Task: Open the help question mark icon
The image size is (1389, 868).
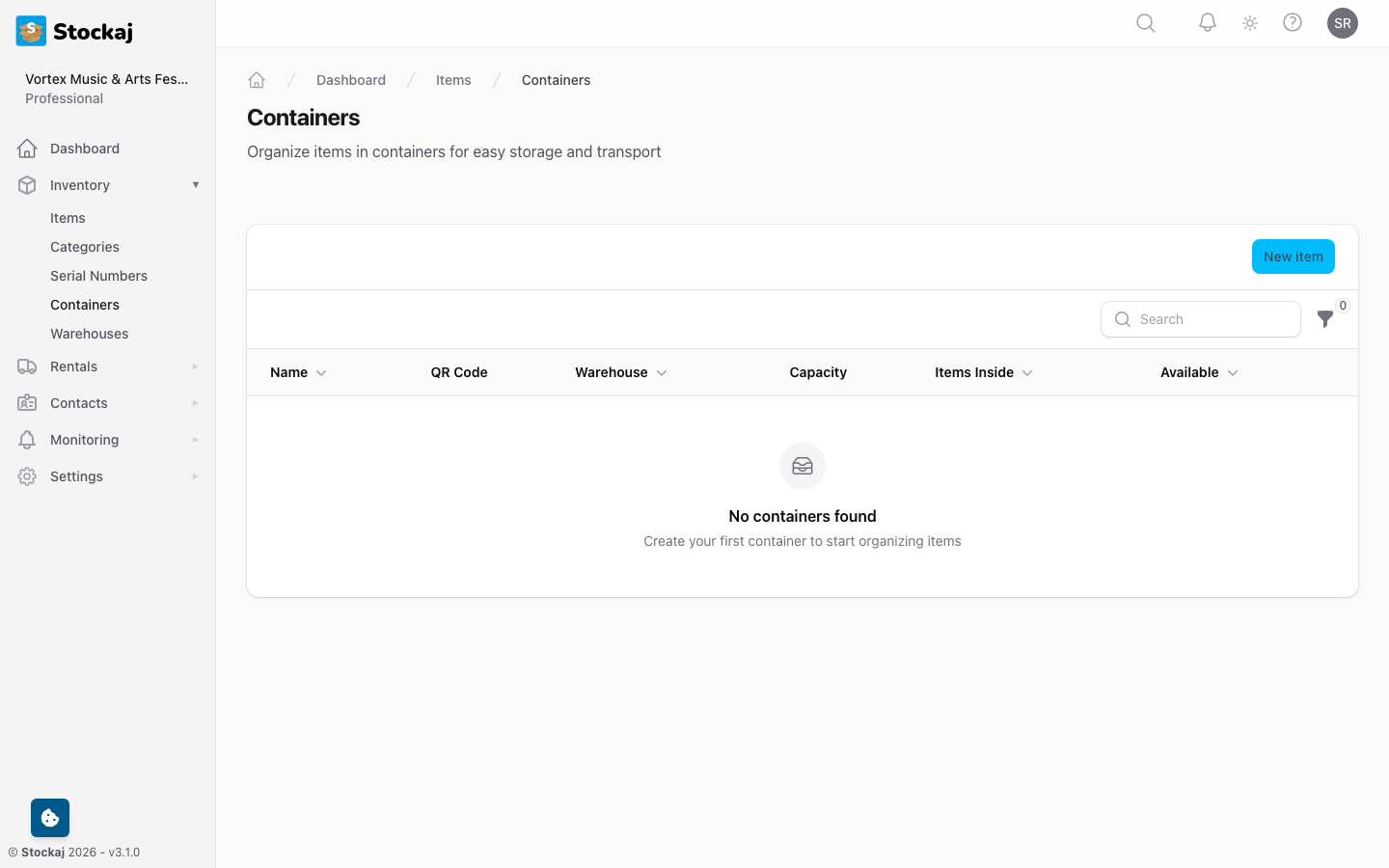Action: (x=1293, y=22)
